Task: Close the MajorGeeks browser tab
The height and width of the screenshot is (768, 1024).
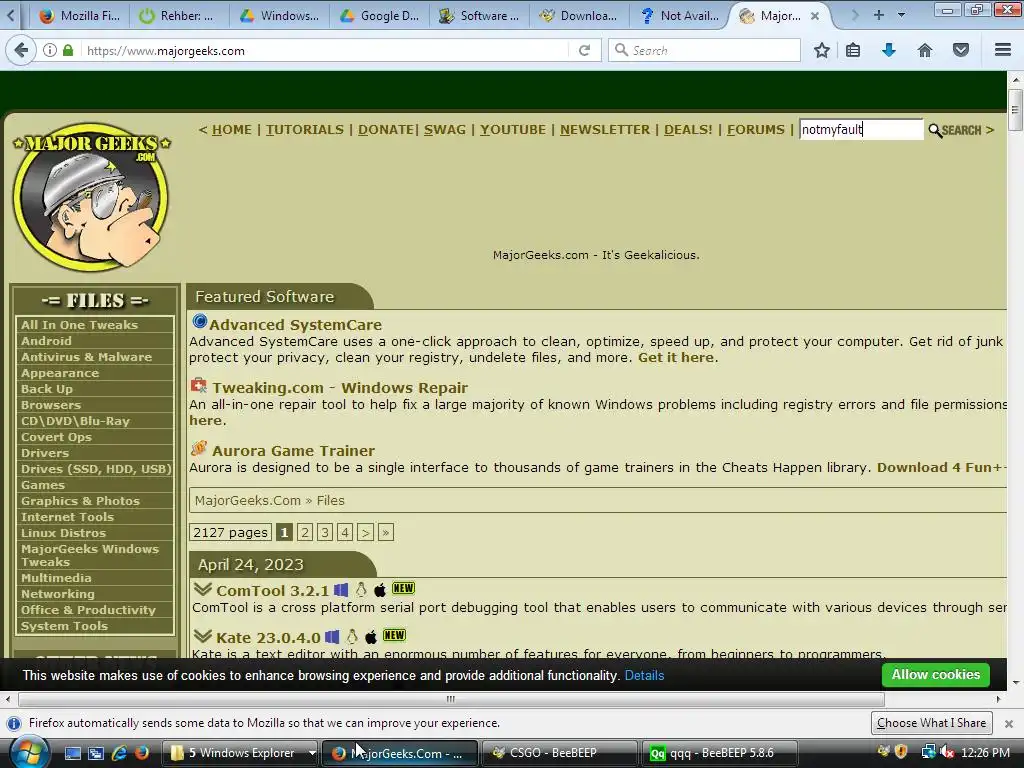Action: tap(814, 16)
